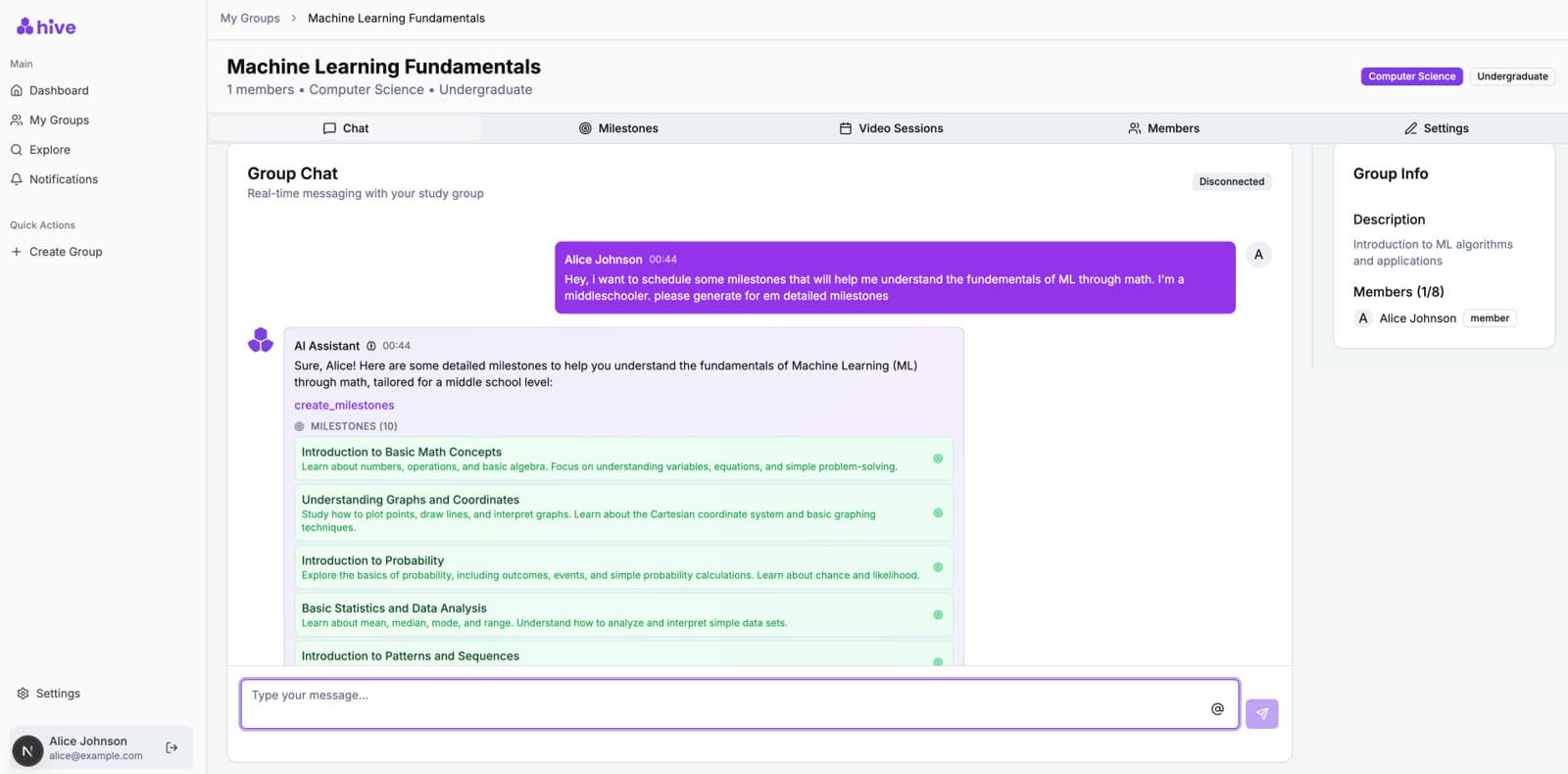Click the AI Assistant hive avatar

coord(261,340)
